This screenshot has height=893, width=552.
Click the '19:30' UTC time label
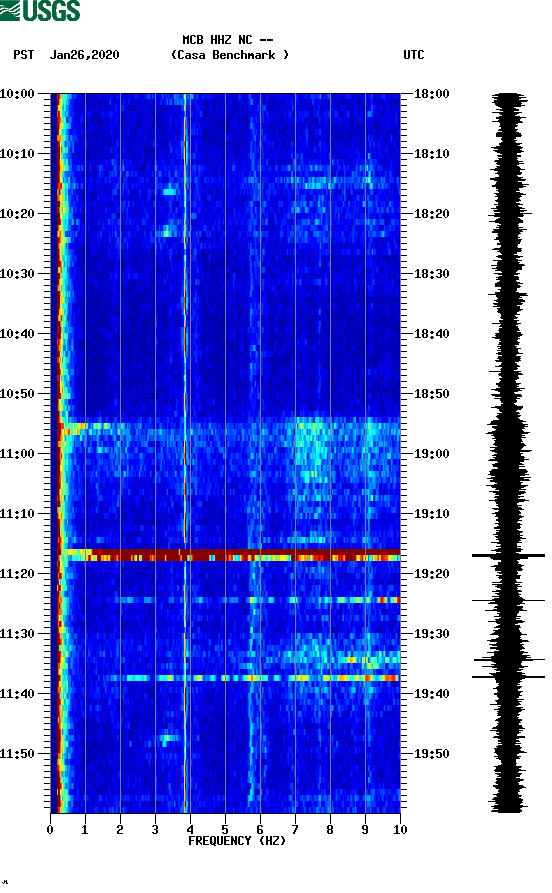pos(432,634)
